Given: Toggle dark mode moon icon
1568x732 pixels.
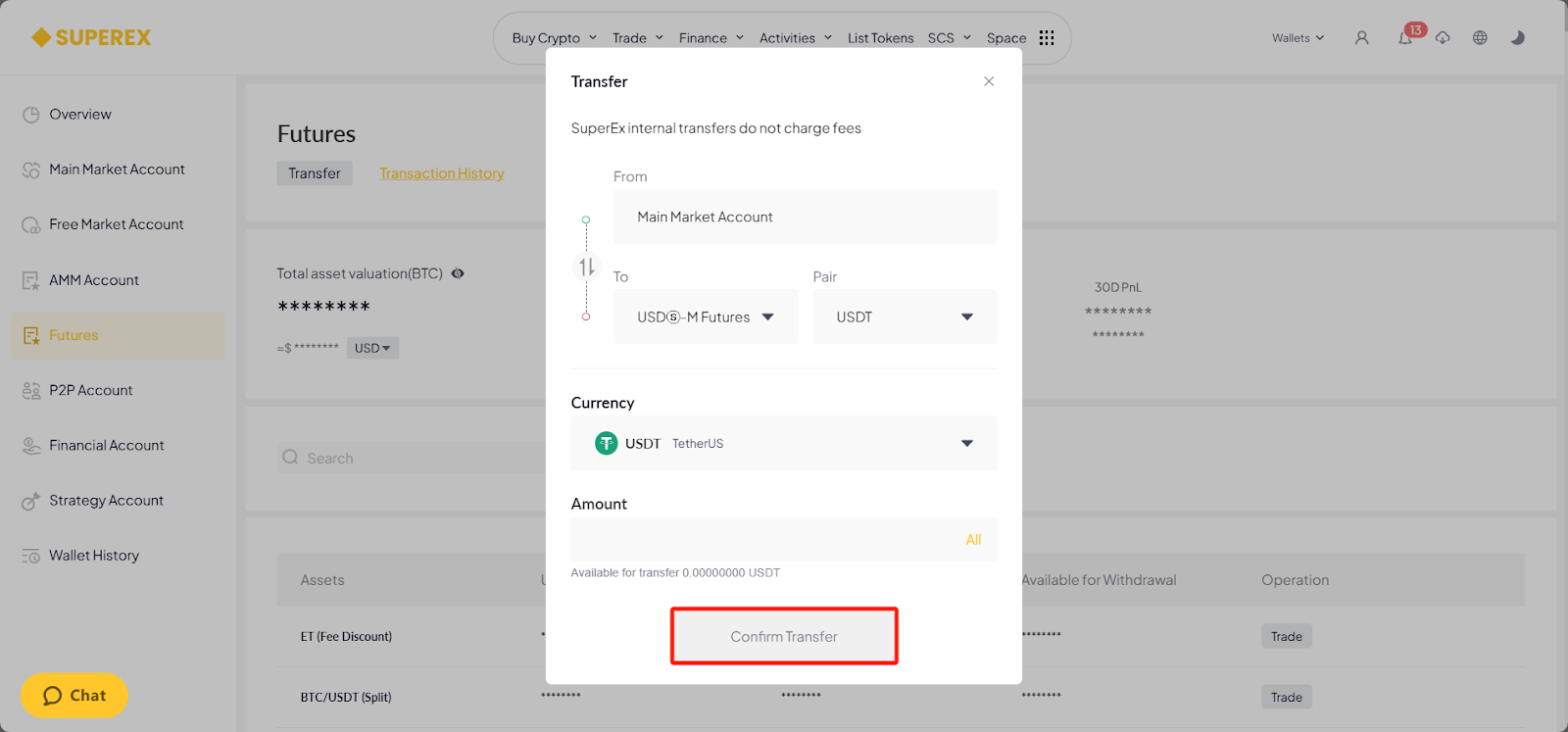Looking at the screenshot, I should tap(1517, 38).
